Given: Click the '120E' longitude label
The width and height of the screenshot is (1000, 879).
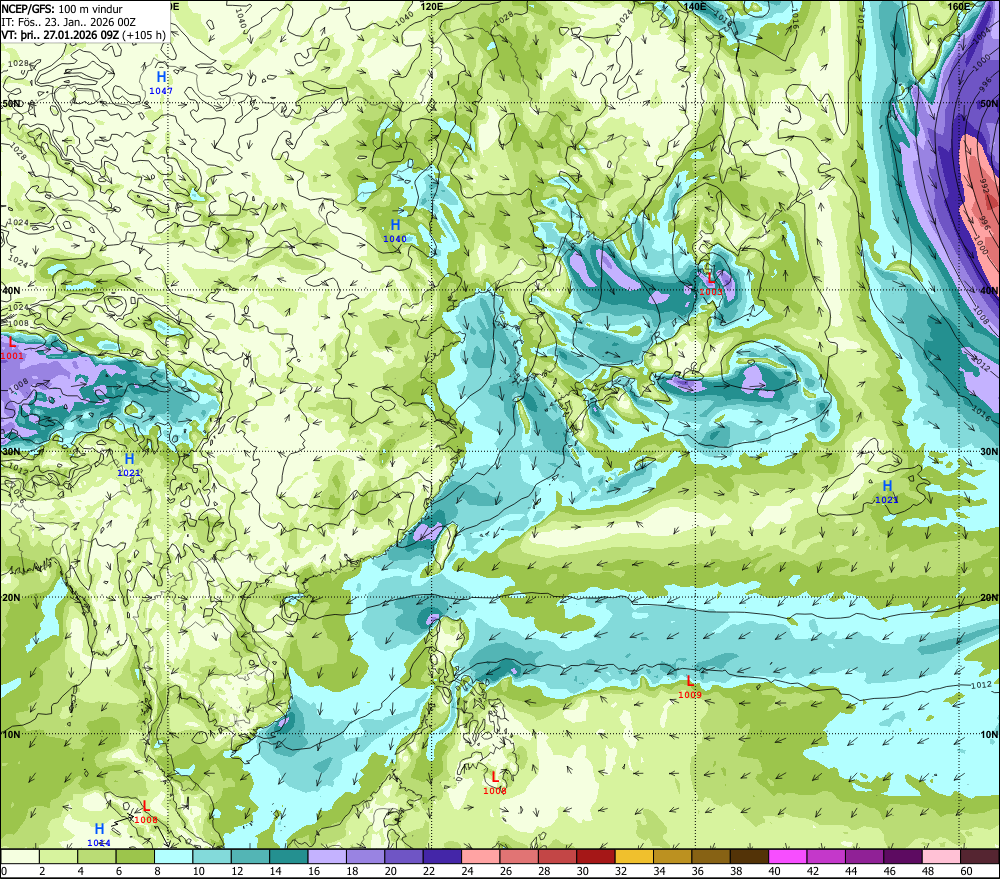Looking at the screenshot, I should tap(432, 6).
